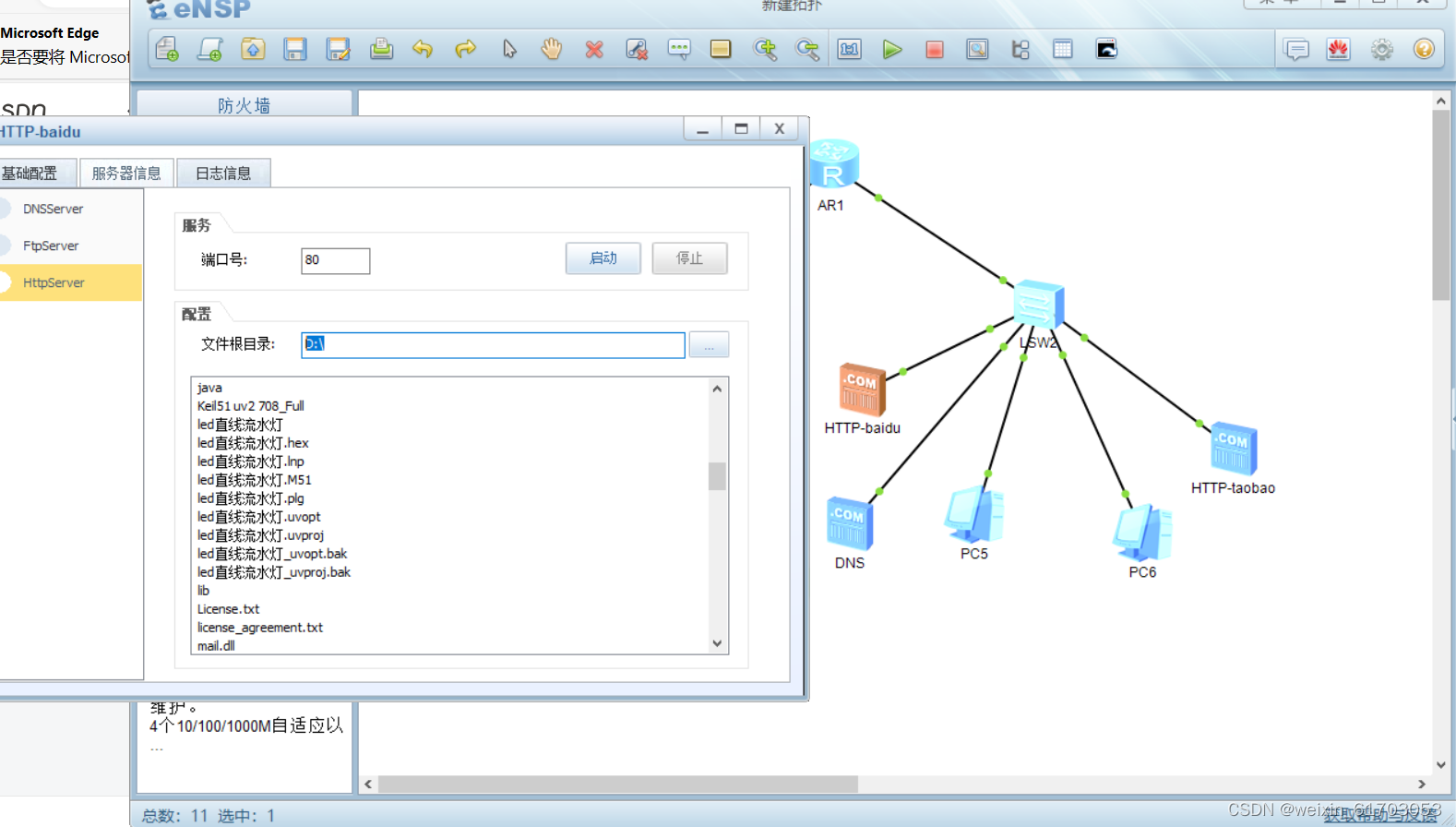Click the black console window icon
Viewport: 1456px width, 827px height.
(x=1106, y=49)
